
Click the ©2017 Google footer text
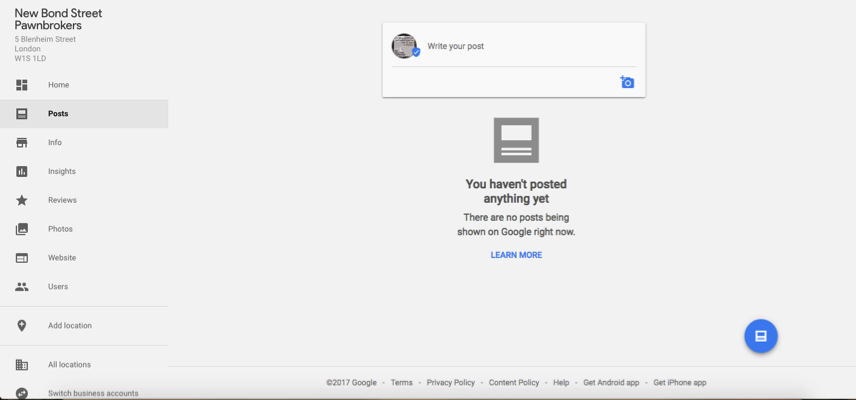point(351,383)
